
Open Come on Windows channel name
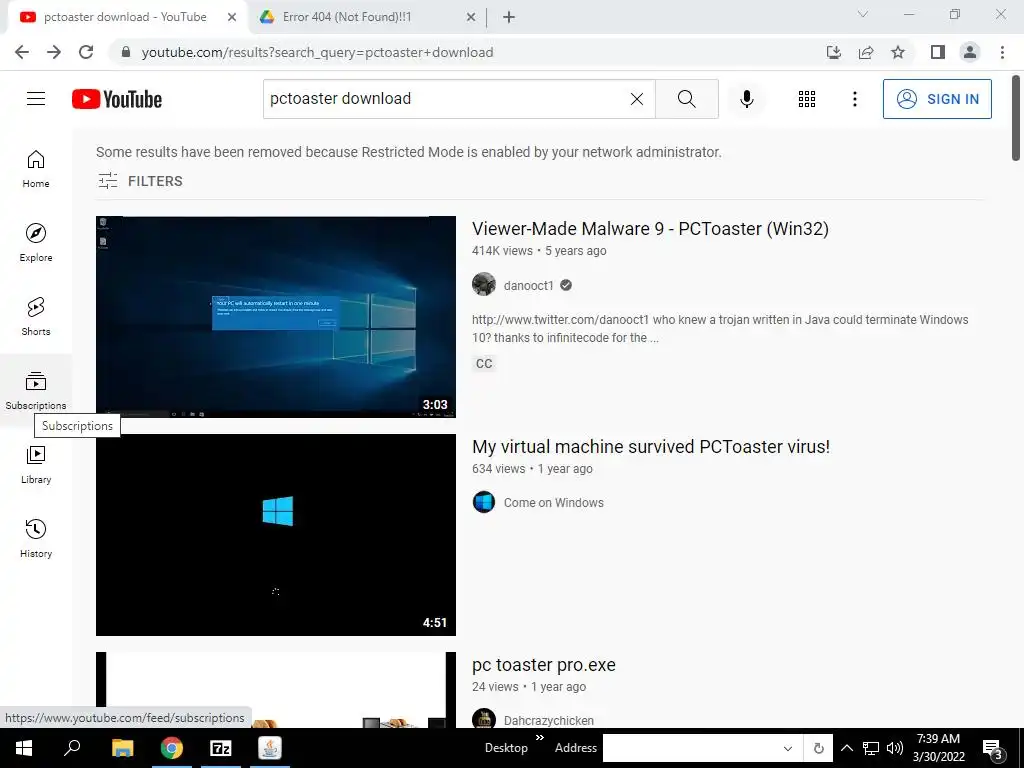pyautogui.click(x=554, y=503)
